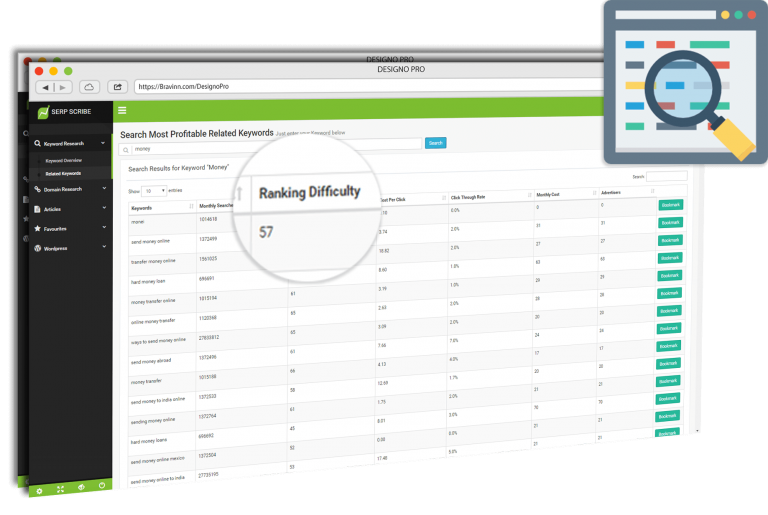Click the SERP Scribe logo
The image size is (768, 515).
[x=60, y=113]
